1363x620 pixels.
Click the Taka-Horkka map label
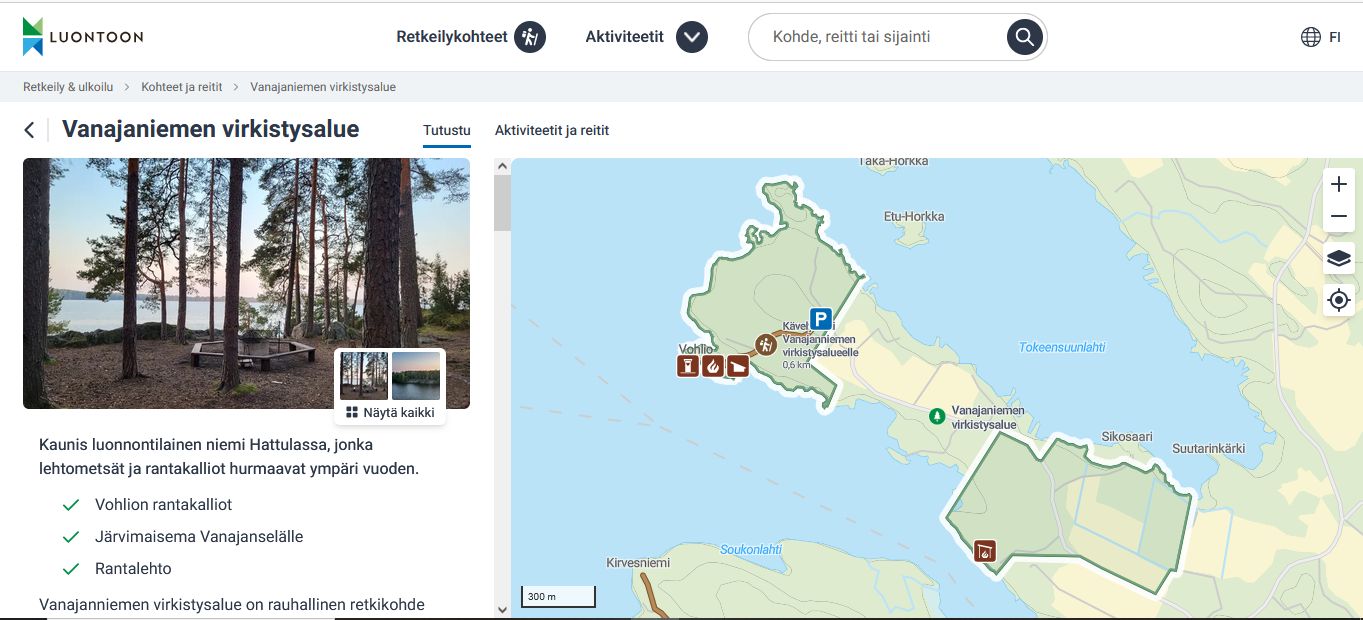pyautogui.click(x=894, y=161)
